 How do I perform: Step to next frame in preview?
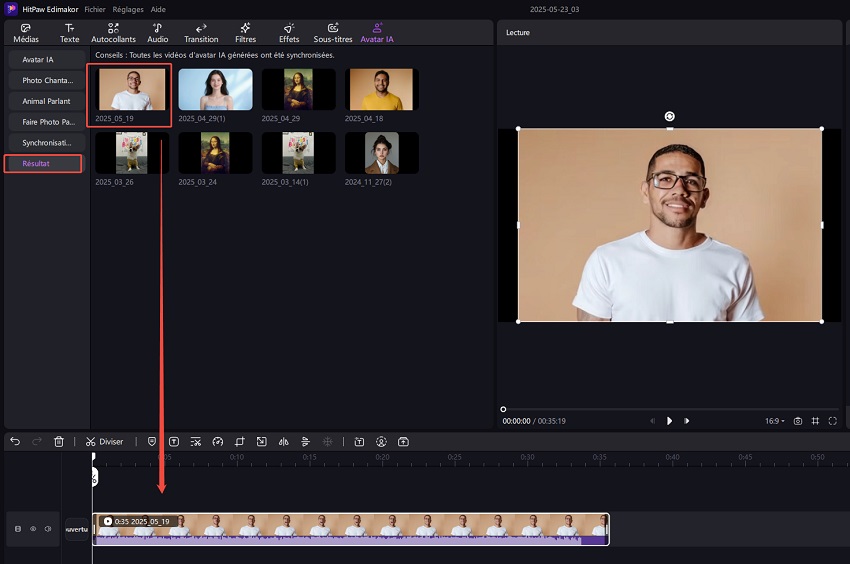pyautogui.click(x=687, y=421)
